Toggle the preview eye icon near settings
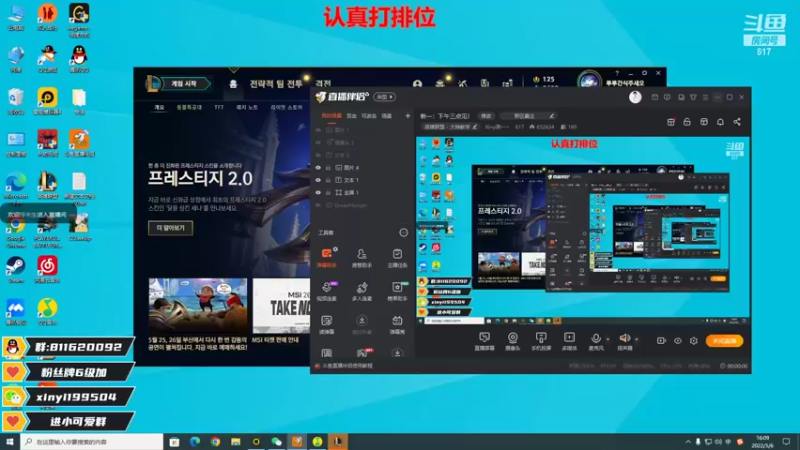The height and width of the screenshot is (450, 800). tap(678, 341)
